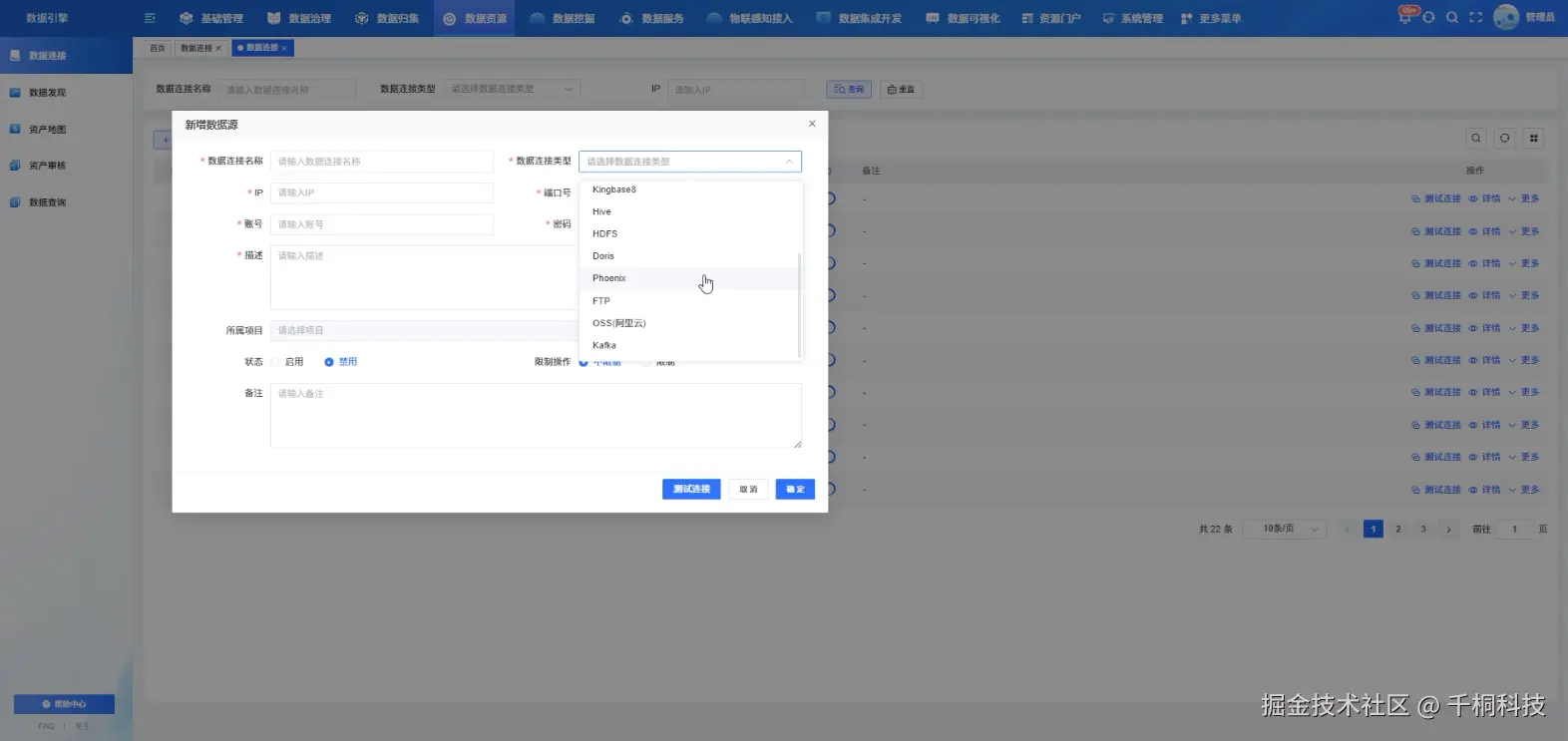
Task: Open the 数据集成开发 top menu
Action: click(x=860, y=18)
